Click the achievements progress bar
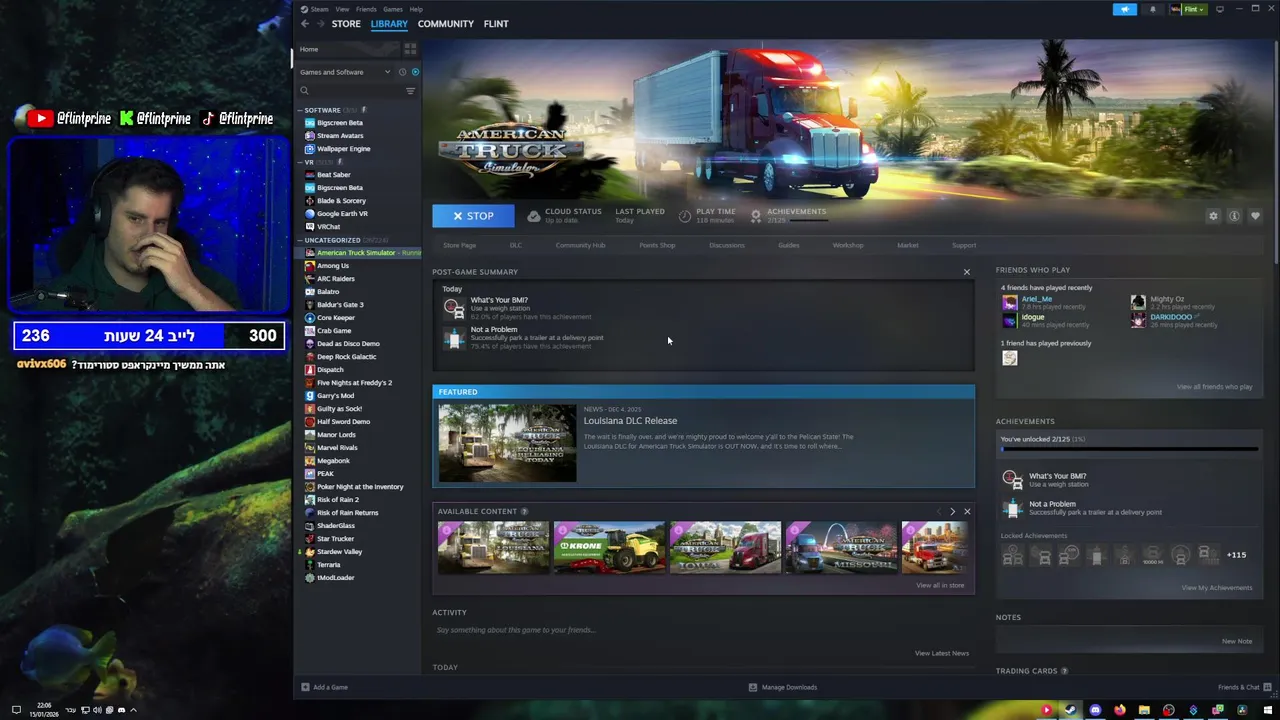The width and height of the screenshot is (1280, 720). pyautogui.click(x=1129, y=449)
